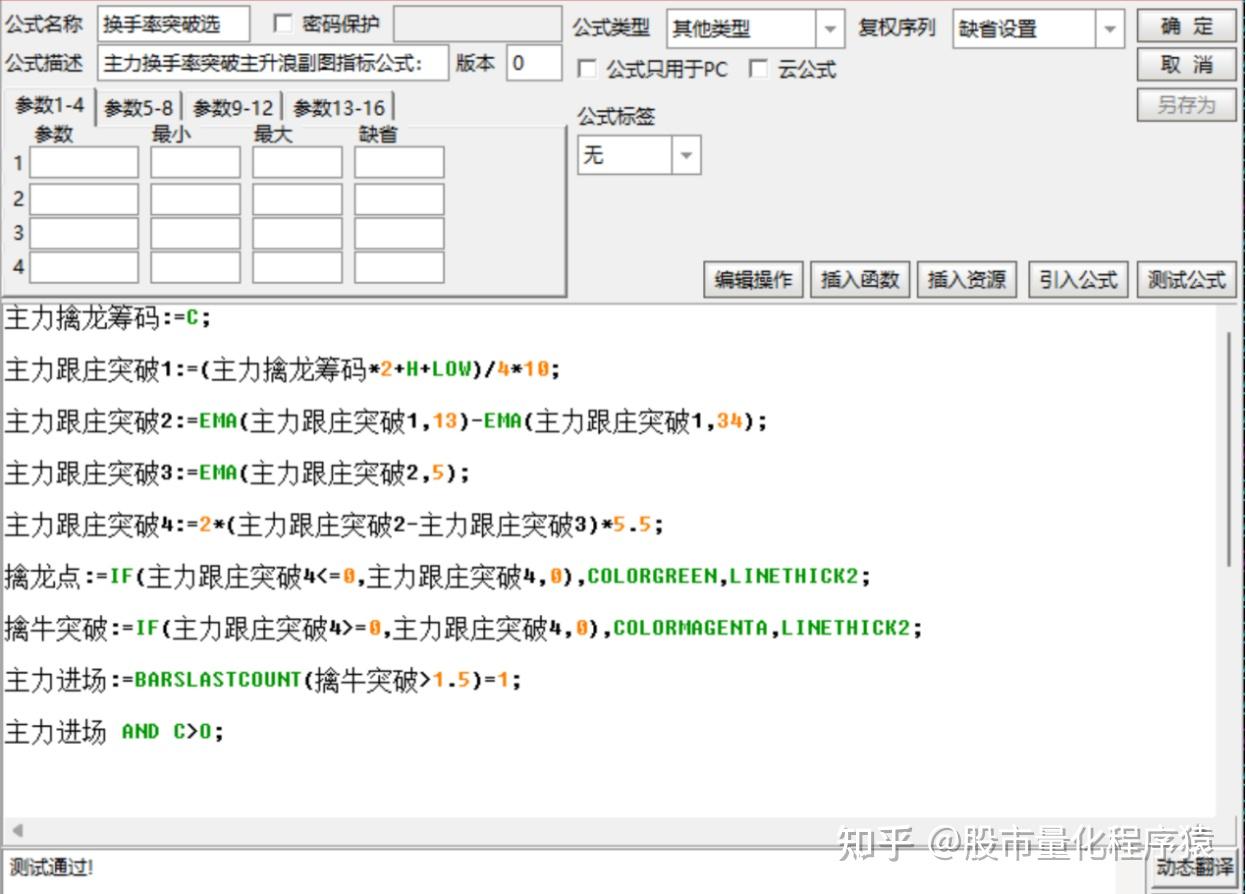This screenshot has height=894, width=1246.
Task: Click row 1 最小 field
Action: pos(196,162)
